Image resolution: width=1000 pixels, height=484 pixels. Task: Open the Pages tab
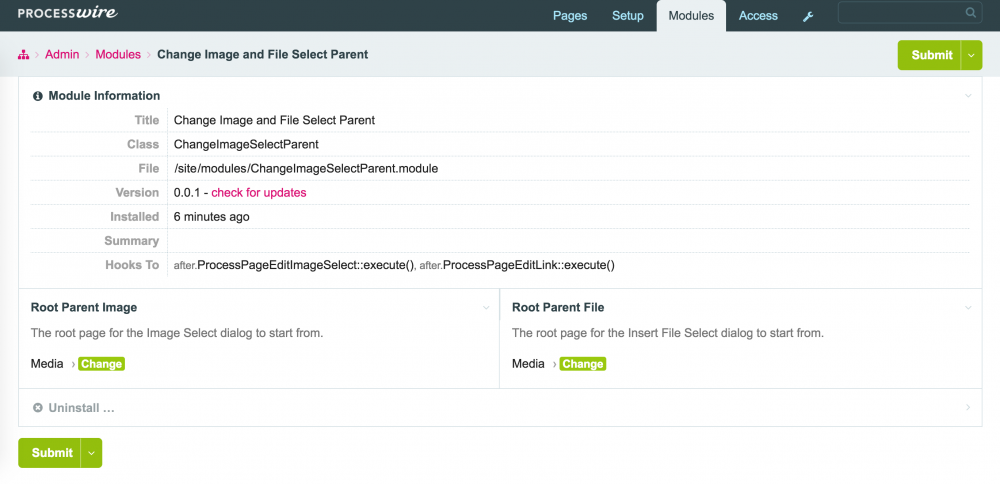coord(570,16)
